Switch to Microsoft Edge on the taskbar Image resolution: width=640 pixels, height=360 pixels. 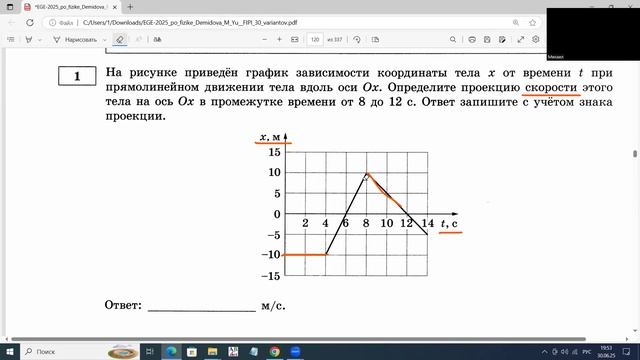(x=171, y=351)
